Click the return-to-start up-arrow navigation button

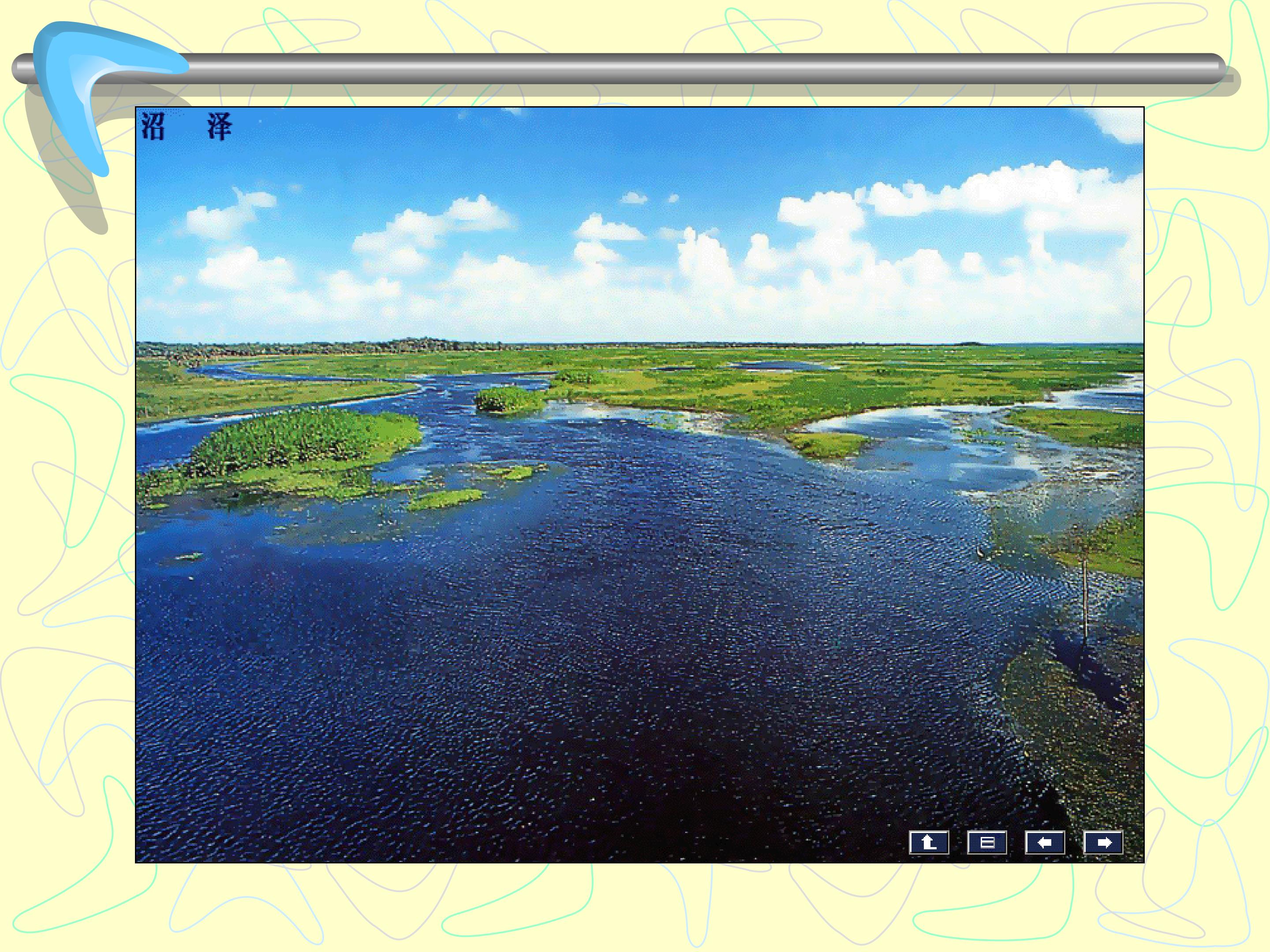[x=928, y=842]
